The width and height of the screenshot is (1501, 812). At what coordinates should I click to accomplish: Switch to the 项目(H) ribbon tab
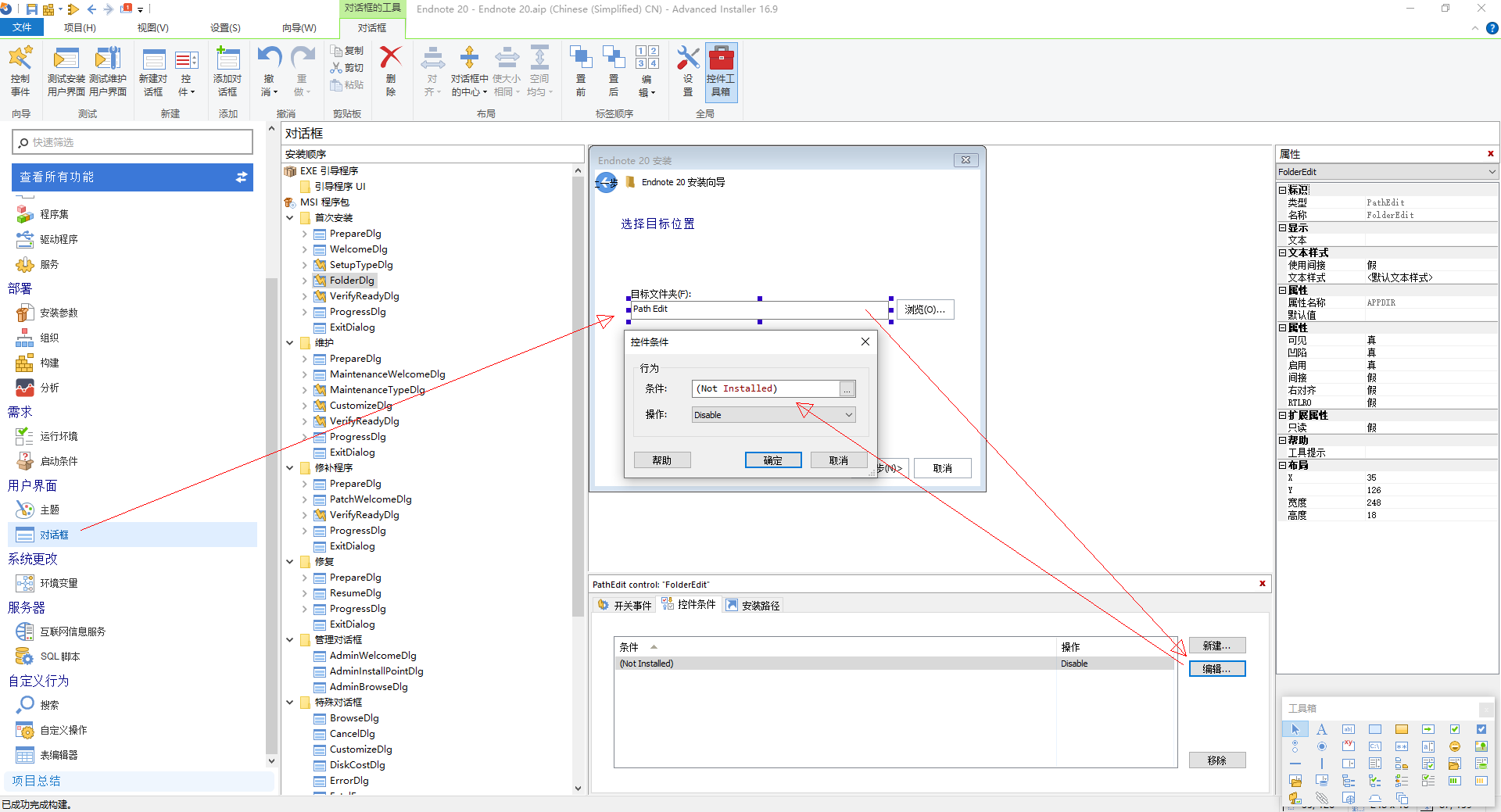pyautogui.click(x=80, y=27)
